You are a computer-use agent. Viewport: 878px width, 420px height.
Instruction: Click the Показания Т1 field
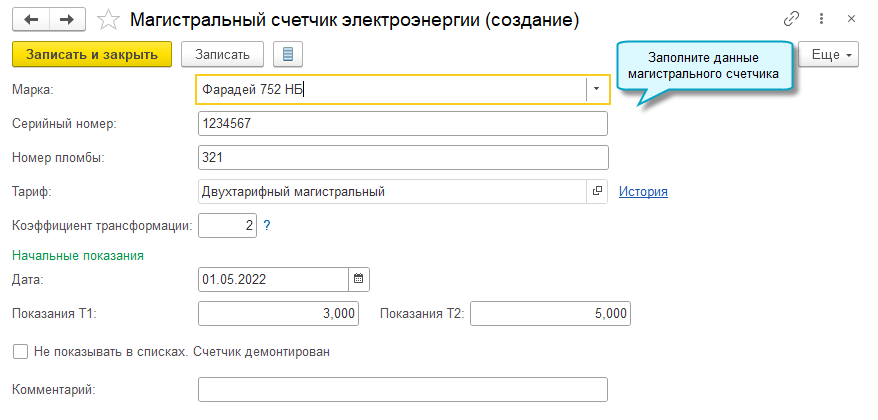(278, 314)
